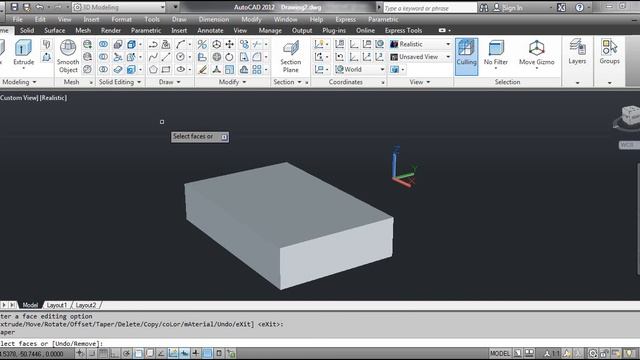
Task: Expand the Solid Editing panel
Action: [x=120, y=82]
